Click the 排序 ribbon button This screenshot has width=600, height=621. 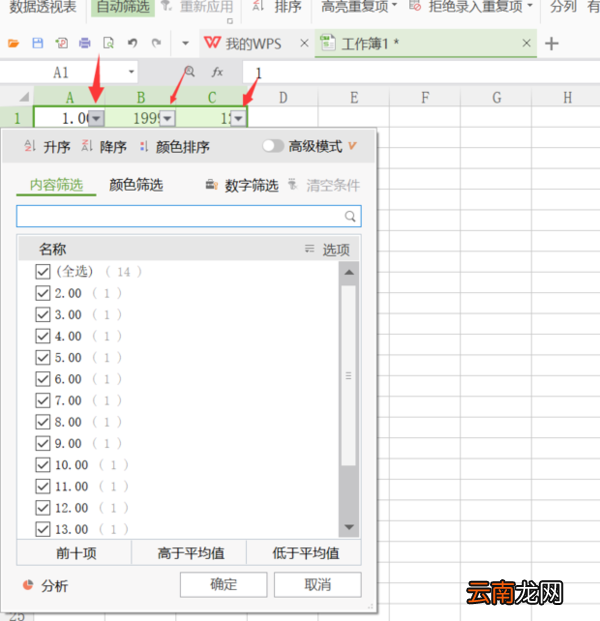pyautogui.click(x=277, y=7)
